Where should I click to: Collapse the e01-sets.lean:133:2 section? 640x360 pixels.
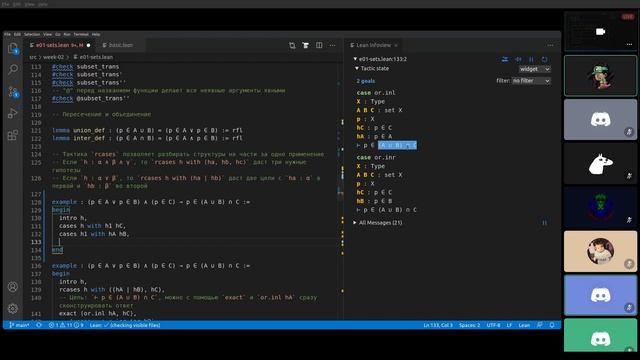355,59
